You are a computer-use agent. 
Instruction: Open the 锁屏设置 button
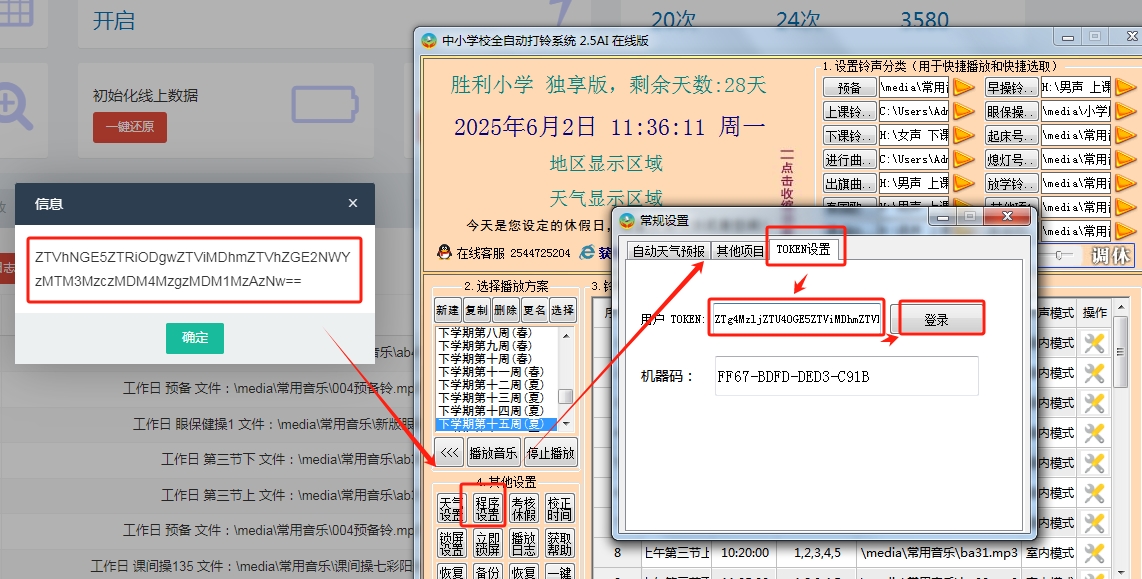click(x=451, y=543)
